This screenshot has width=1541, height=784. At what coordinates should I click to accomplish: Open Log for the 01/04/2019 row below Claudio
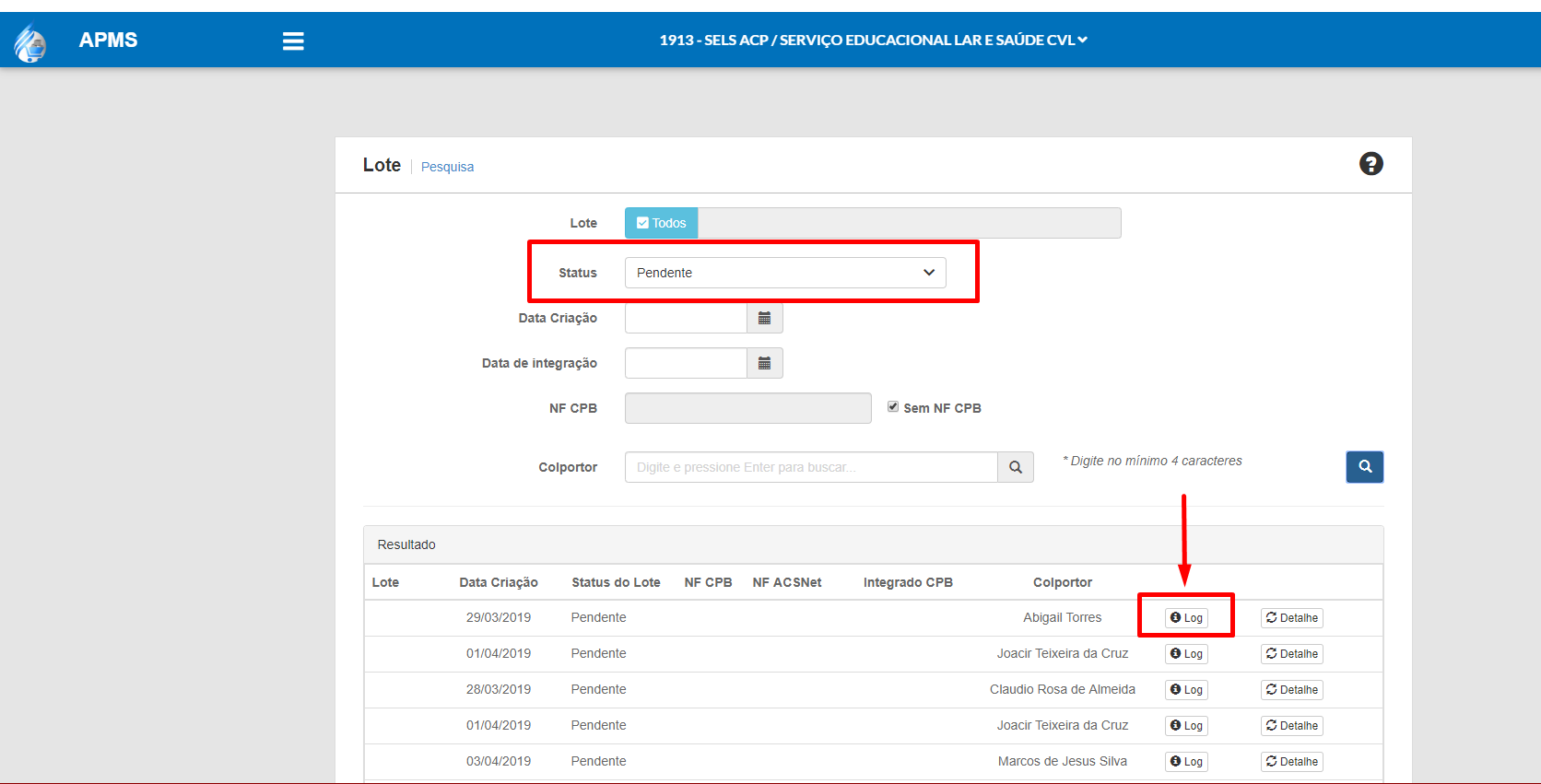point(1186,726)
